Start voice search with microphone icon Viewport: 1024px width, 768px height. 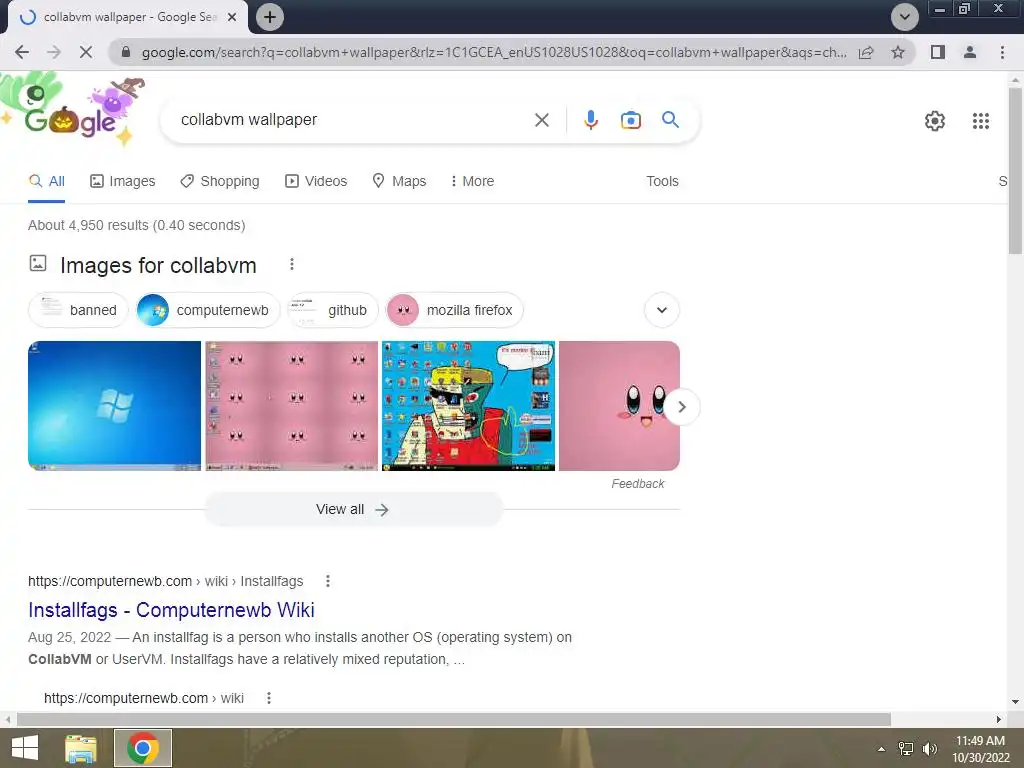[x=590, y=120]
